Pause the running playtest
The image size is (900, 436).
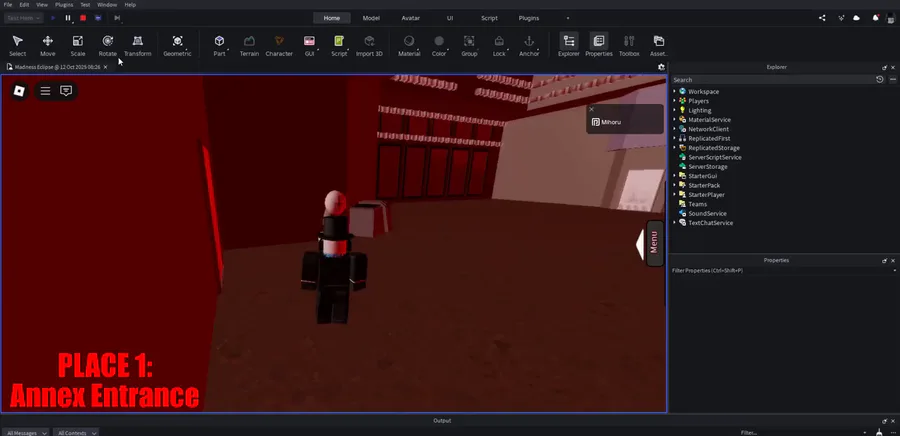68,18
